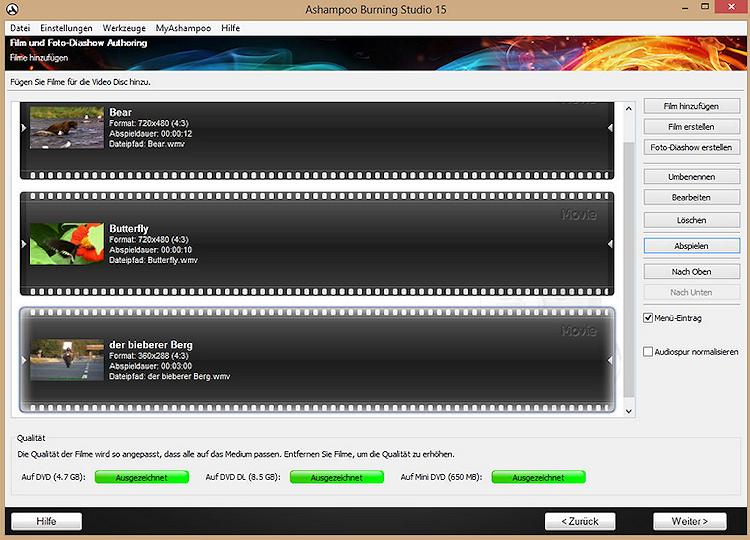Click the Bear title text

[x=120, y=112]
